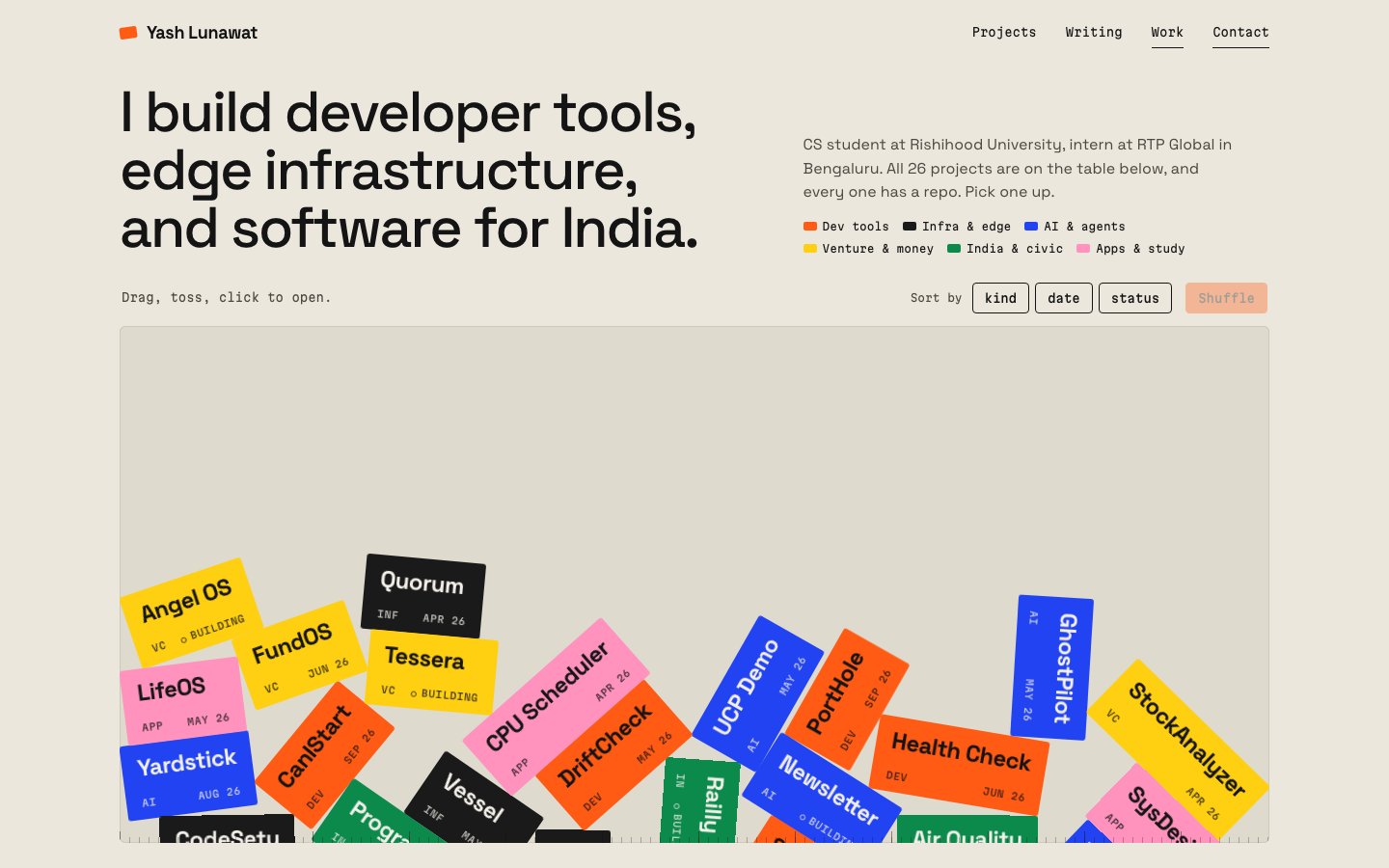Click the pink Apps & study legend swatch

click(x=1083, y=248)
